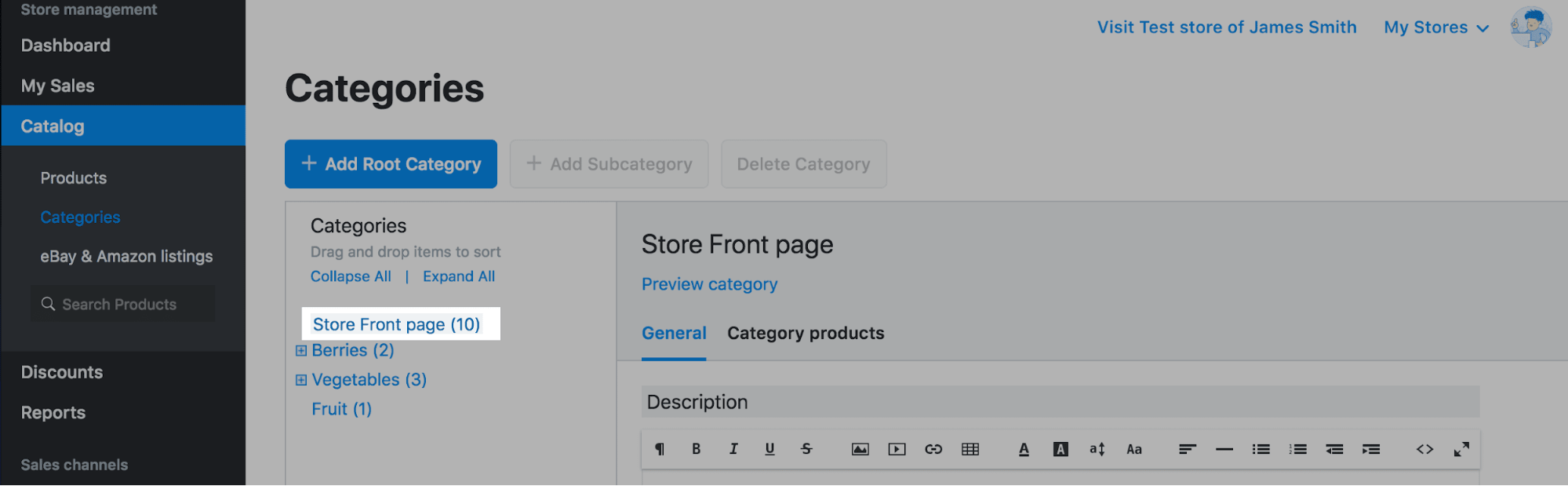Viewport: 1568px width, 486px height.
Task: Open the My Stores dropdown
Action: coord(1435,27)
